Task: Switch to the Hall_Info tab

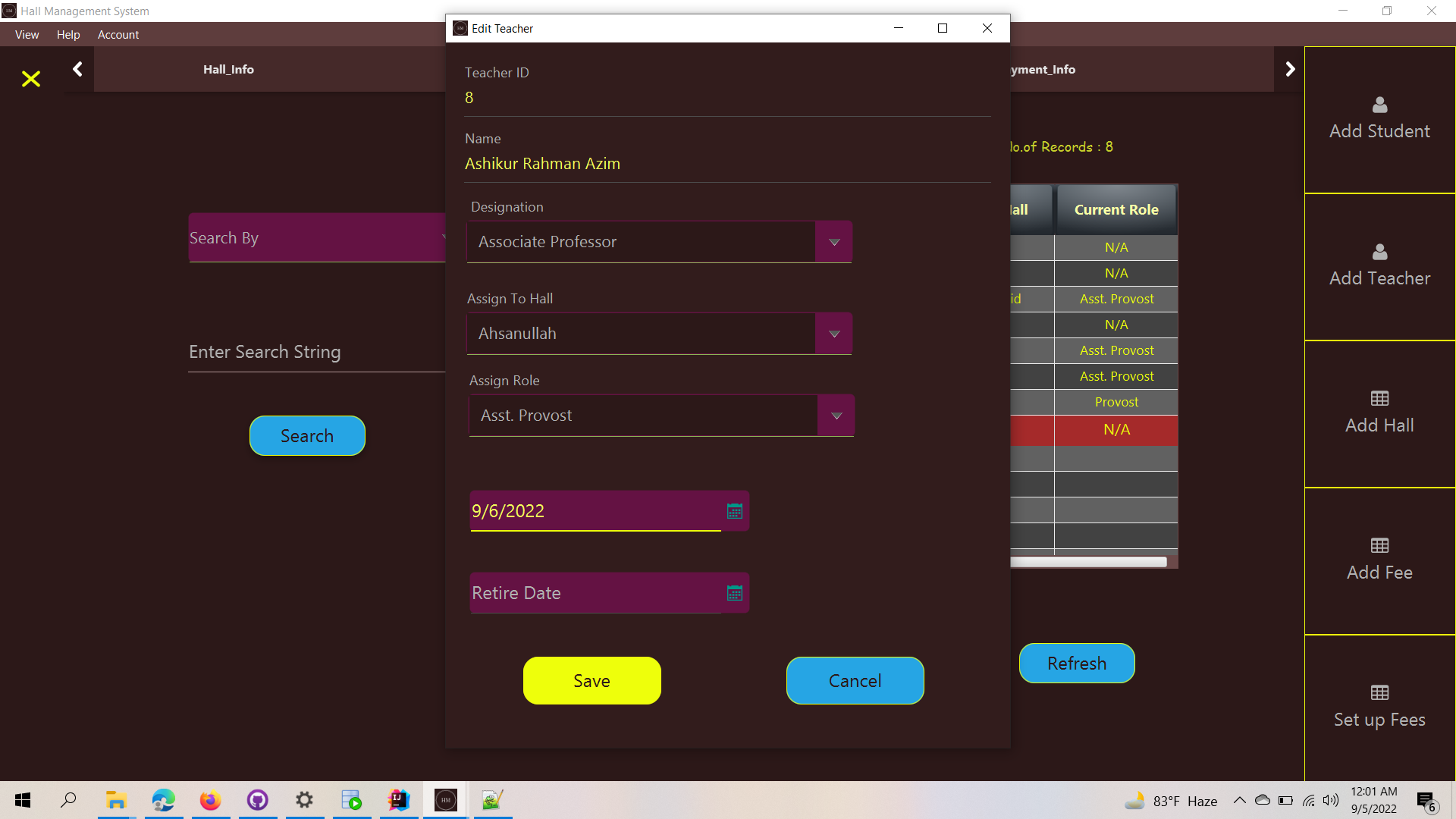Action: point(228,68)
